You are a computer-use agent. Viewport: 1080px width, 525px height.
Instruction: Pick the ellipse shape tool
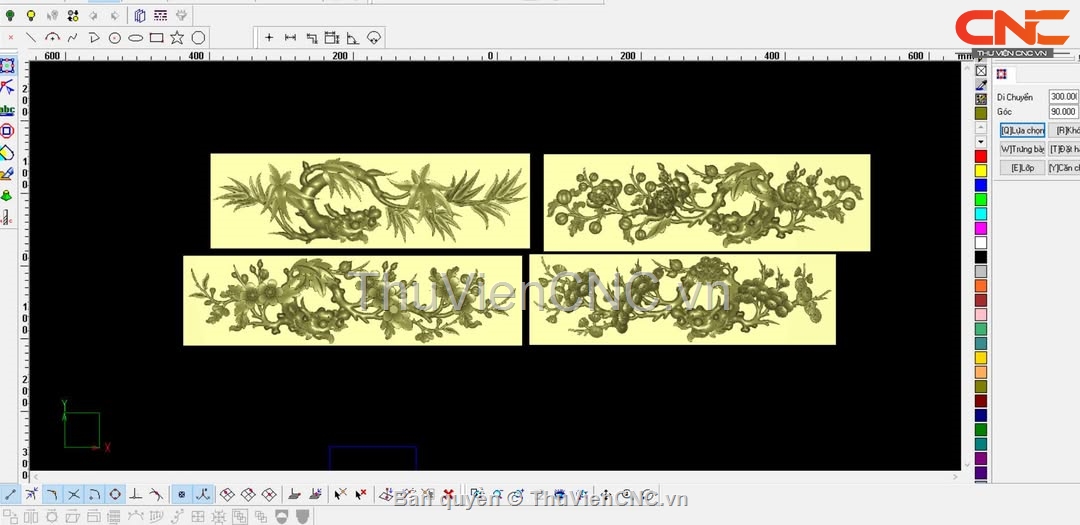tap(135, 38)
